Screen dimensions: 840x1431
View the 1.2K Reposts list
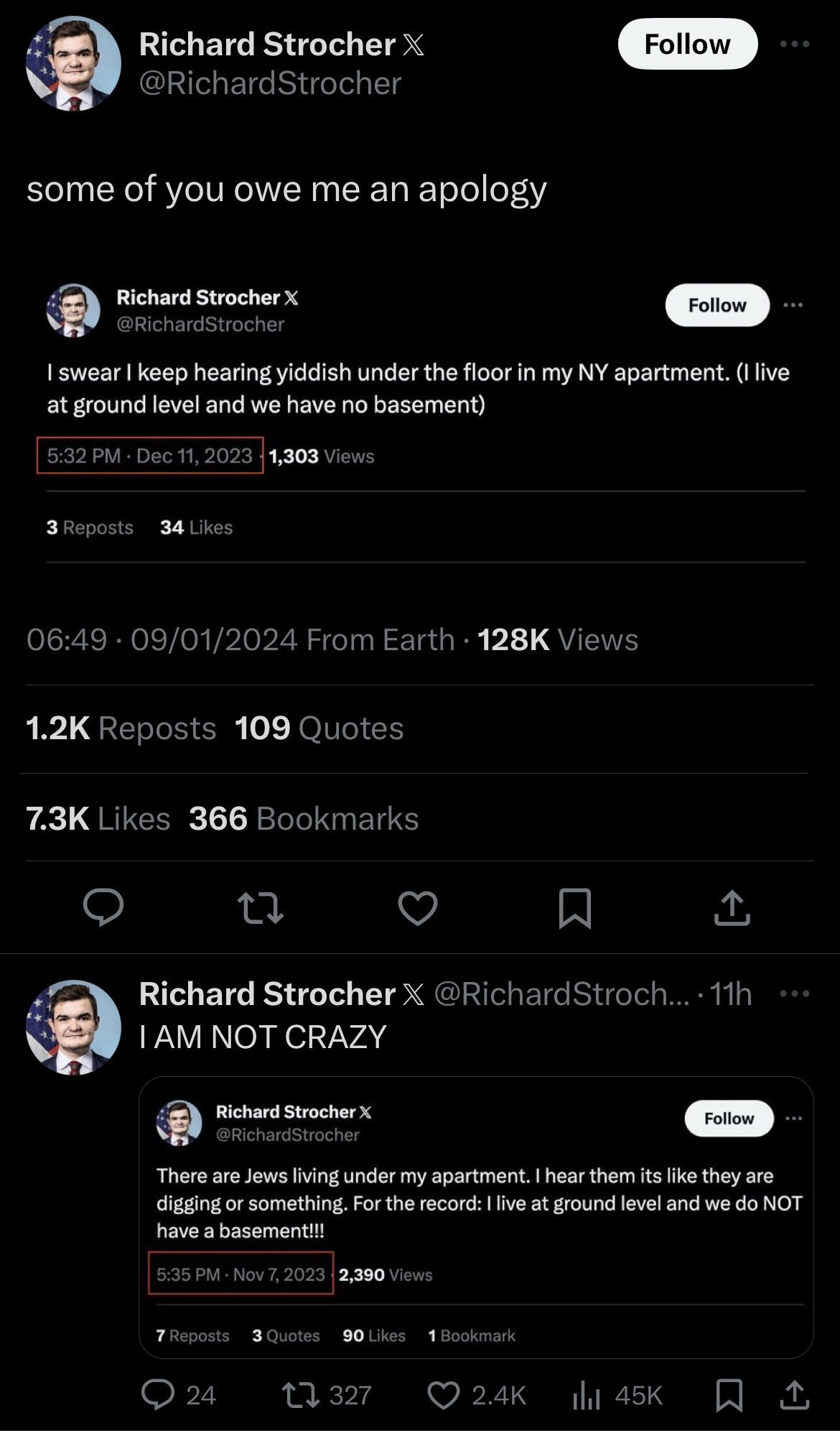[121, 728]
